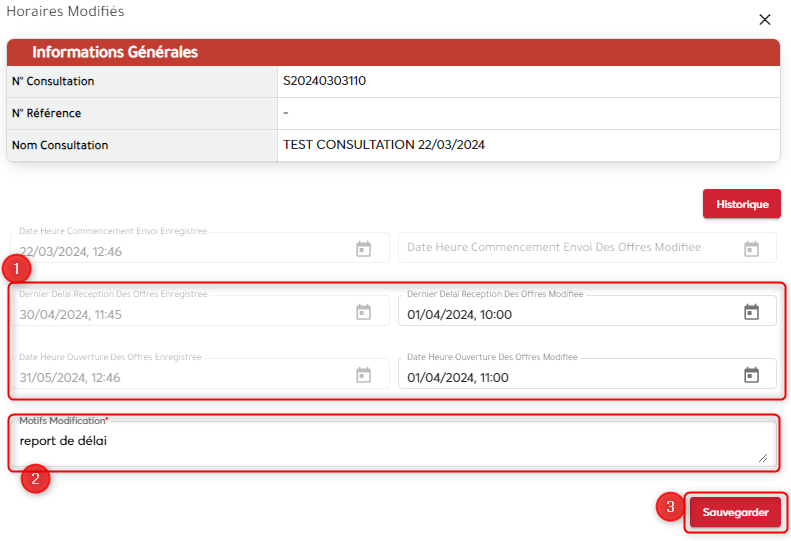Viewport: 791px width, 541px height.
Task: Click the Motifs Modification textarea resize handle
Action: pos(763,457)
